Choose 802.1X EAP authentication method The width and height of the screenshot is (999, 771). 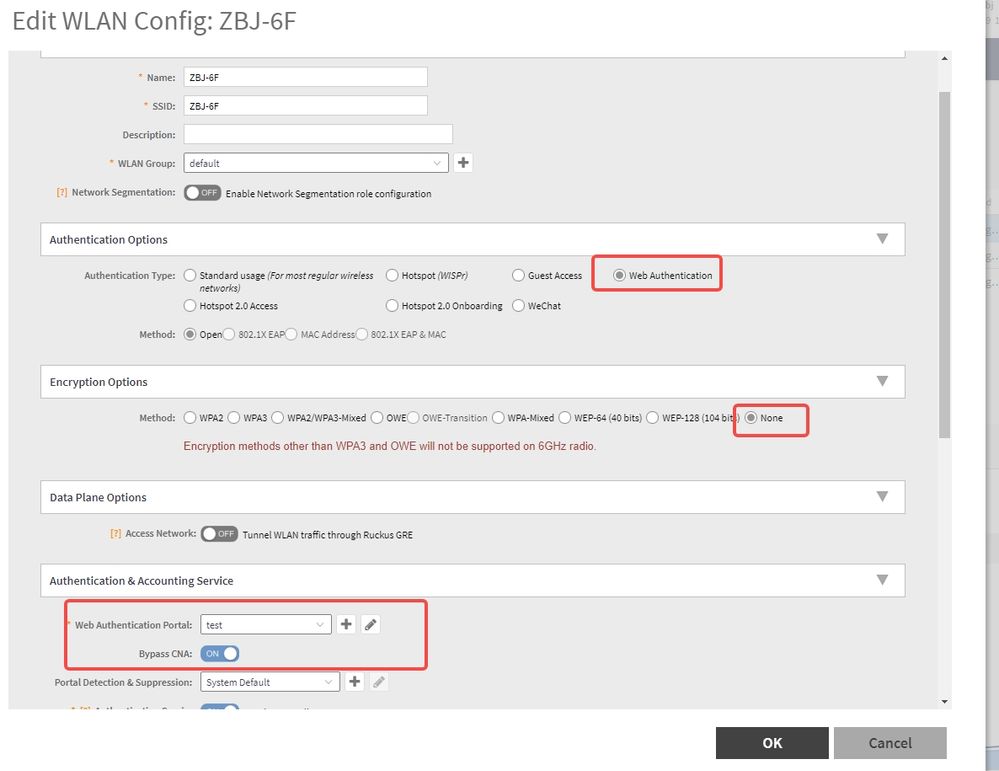point(229,335)
